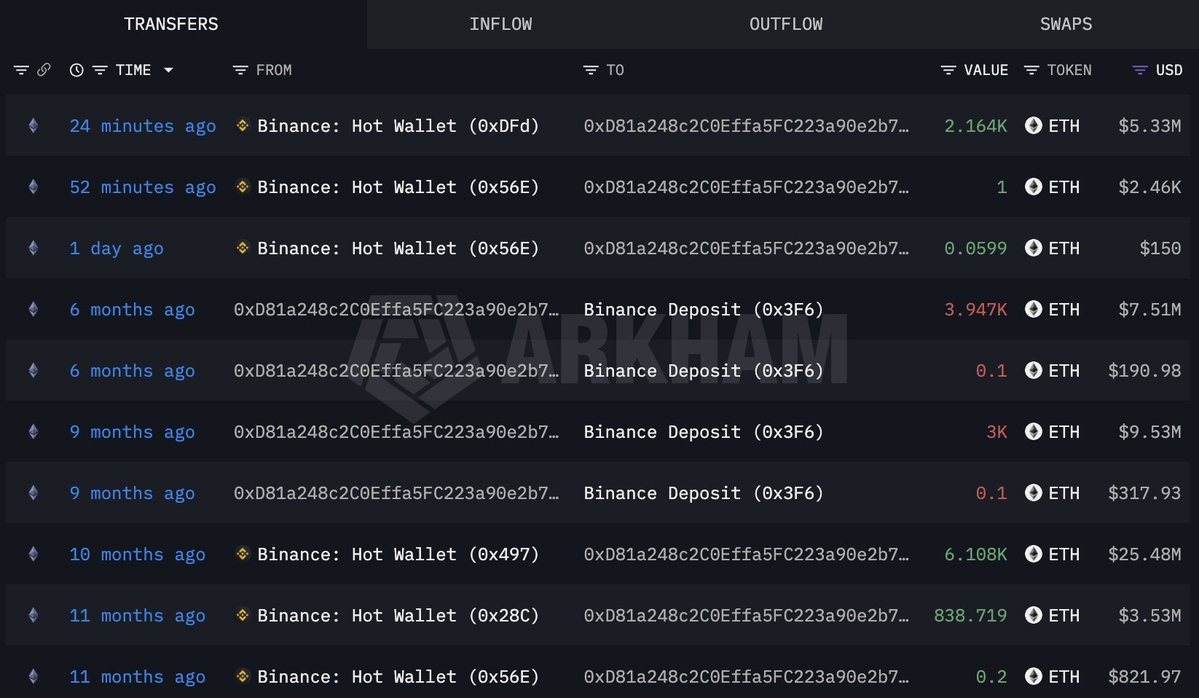Open the USD column filter
The height and width of the screenshot is (698, 1199).
pyautogui.click(x=1139, y=70)
